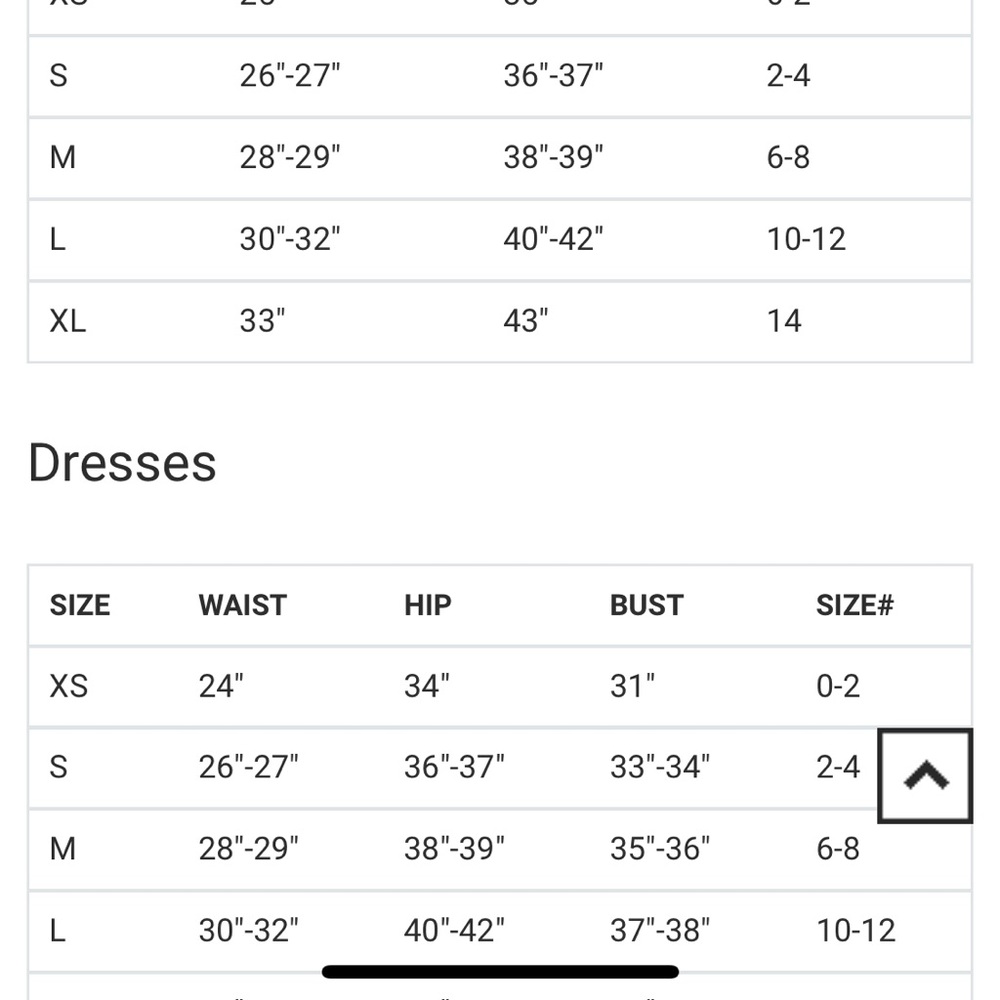Tap the 37"-38" bust measurement cell
The width and height of the screenshot is (1000, 1000).
[660, 930]
